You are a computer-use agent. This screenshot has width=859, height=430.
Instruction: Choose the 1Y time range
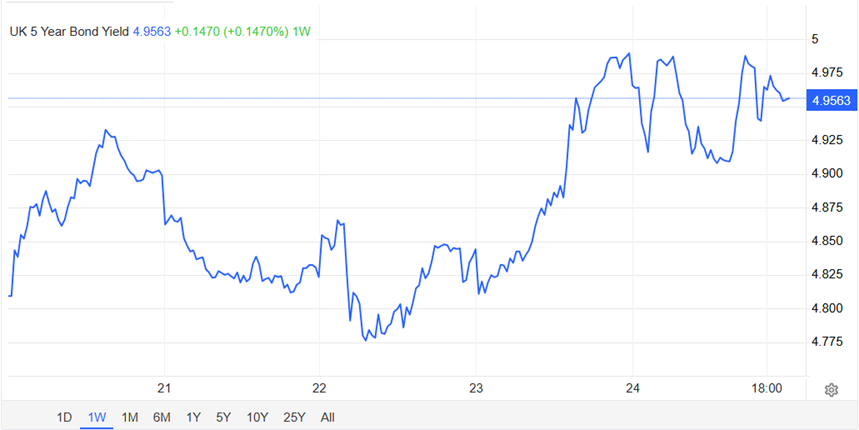[x=193, y=417]
